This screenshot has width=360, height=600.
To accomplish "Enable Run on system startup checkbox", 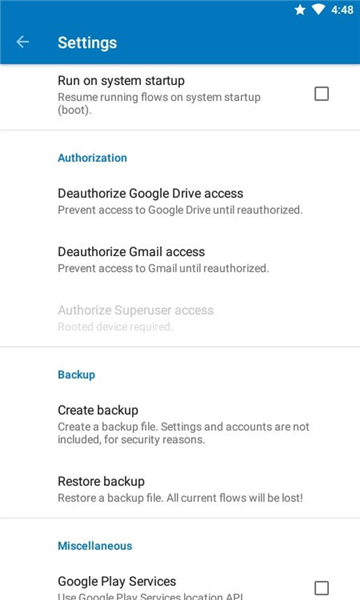I will tap(321, 94).
